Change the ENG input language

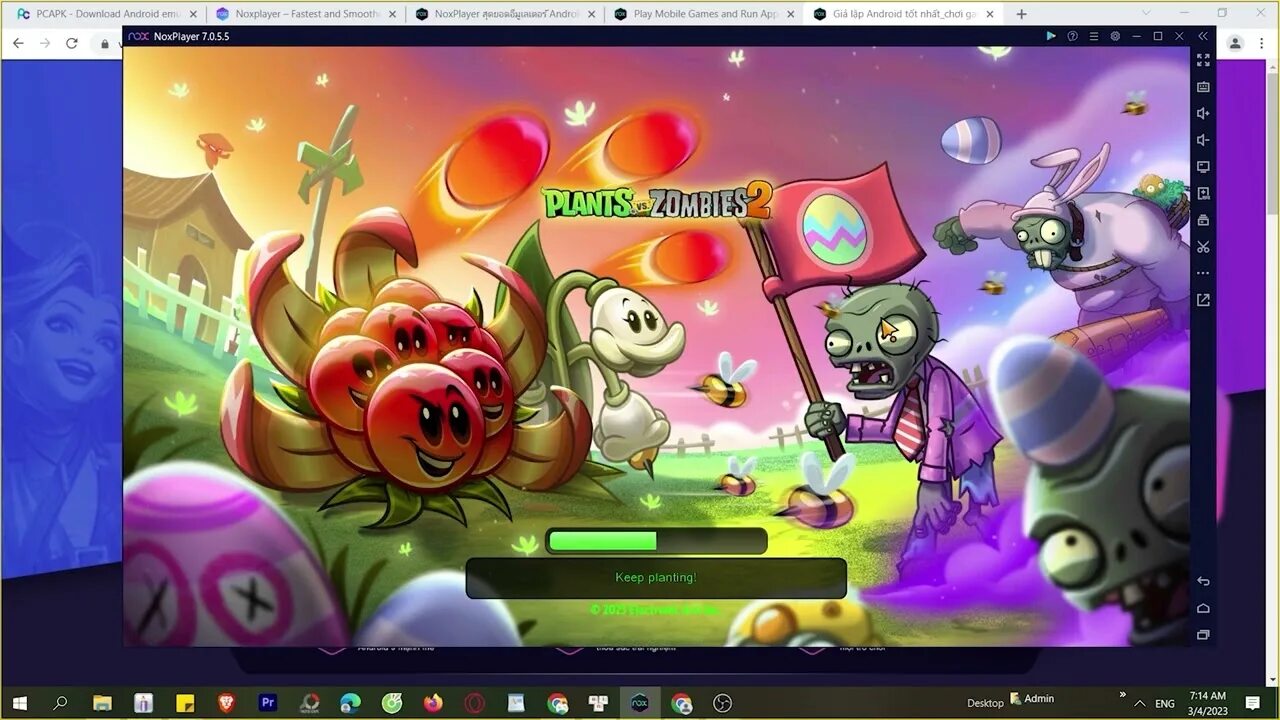tap(1165, 704)
